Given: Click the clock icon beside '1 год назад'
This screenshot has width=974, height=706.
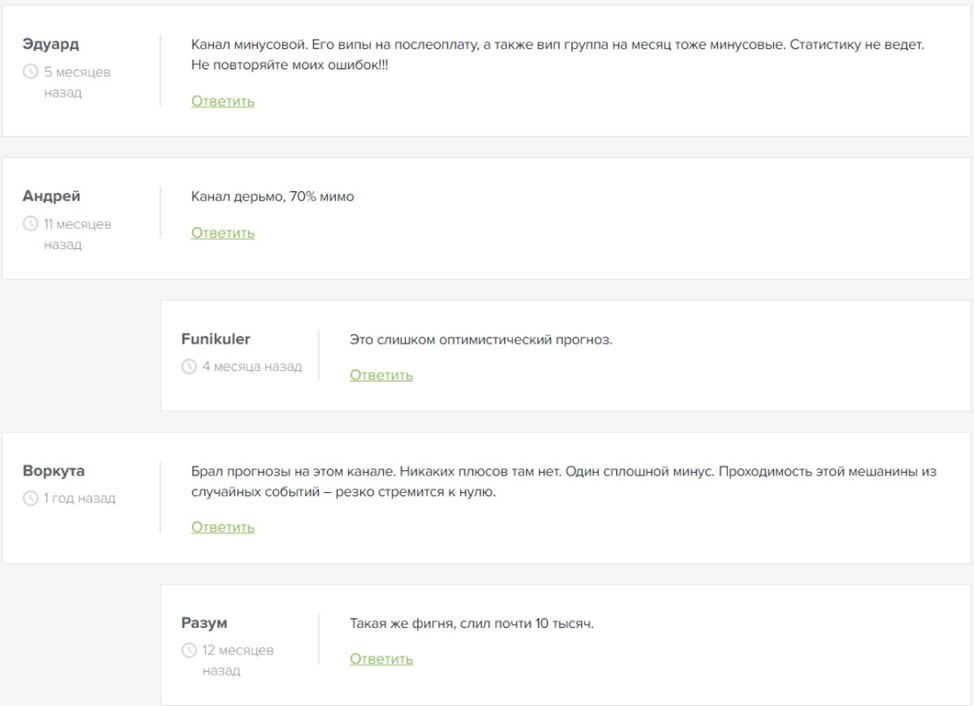Looking at the screenshot, I should [x=30, y=498].
